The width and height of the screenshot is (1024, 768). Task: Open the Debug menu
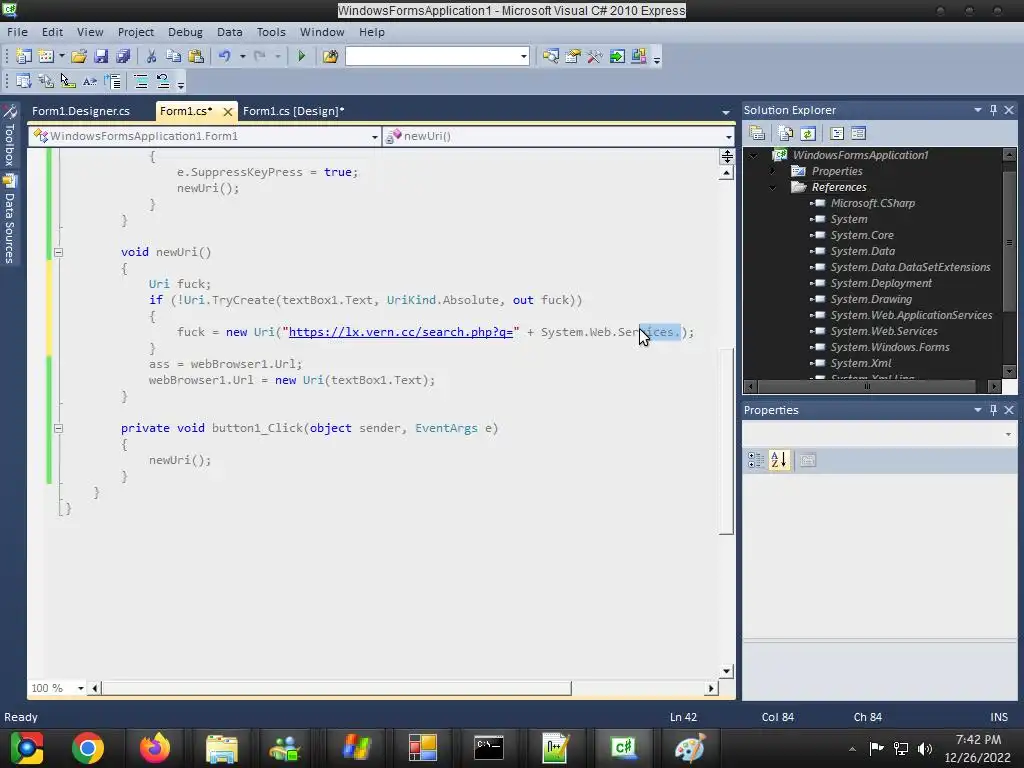185,32
